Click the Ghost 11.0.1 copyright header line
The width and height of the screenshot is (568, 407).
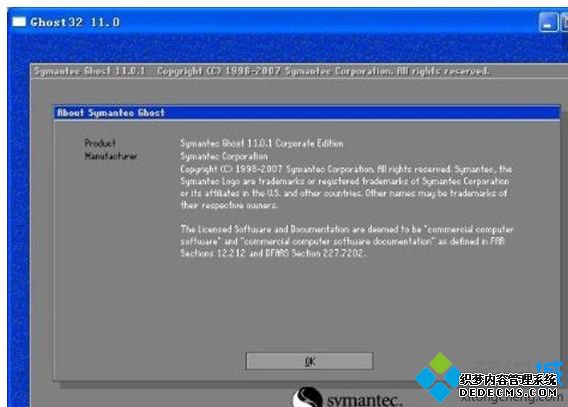tap(262, 71)
